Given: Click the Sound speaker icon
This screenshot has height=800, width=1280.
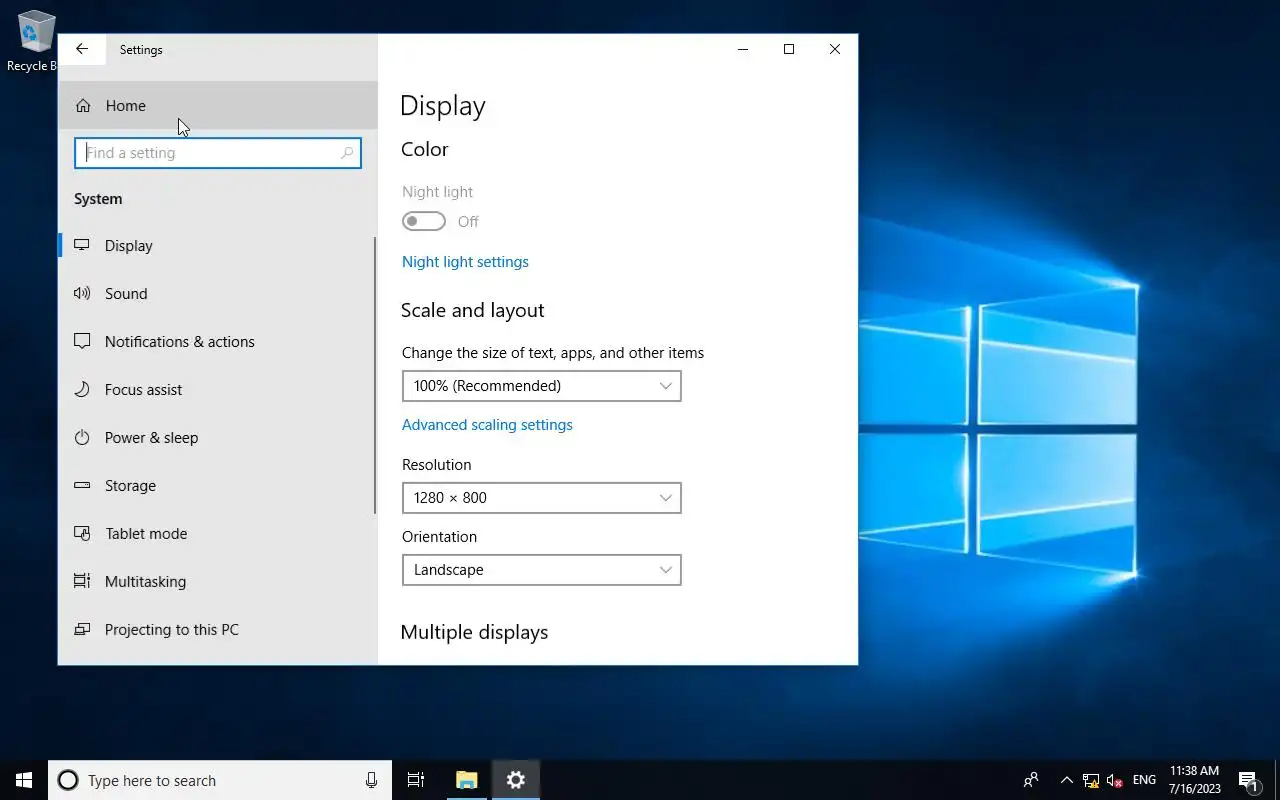Looking at the screenshot, I should [82, 293].
